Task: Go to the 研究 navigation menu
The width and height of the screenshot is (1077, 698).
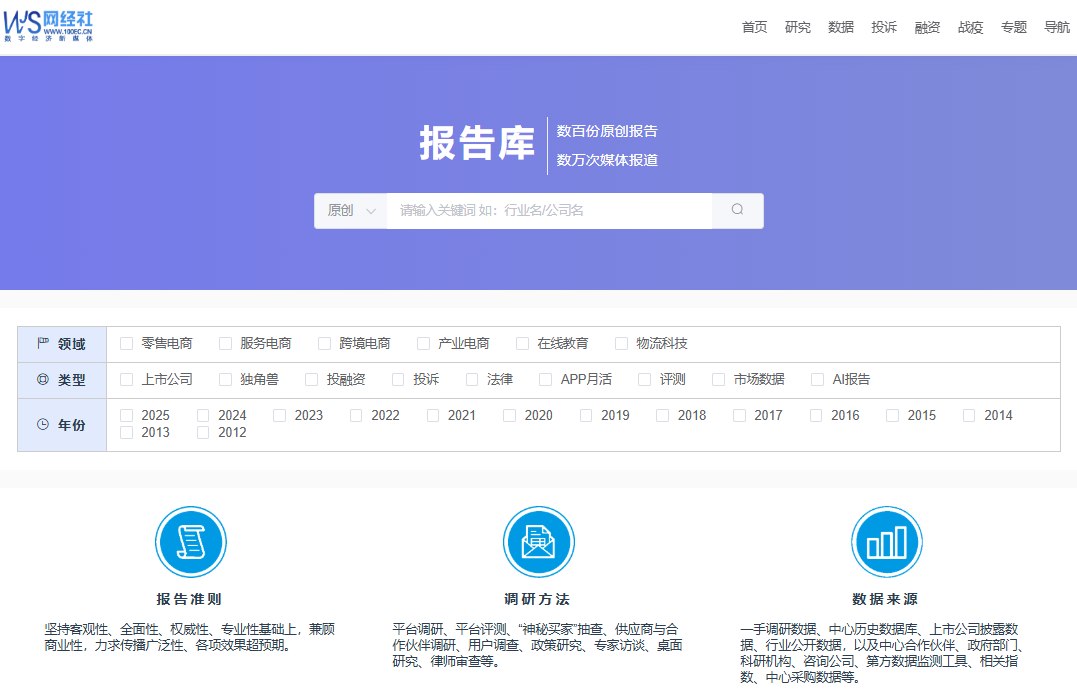Action: click(x=797, y=27)
